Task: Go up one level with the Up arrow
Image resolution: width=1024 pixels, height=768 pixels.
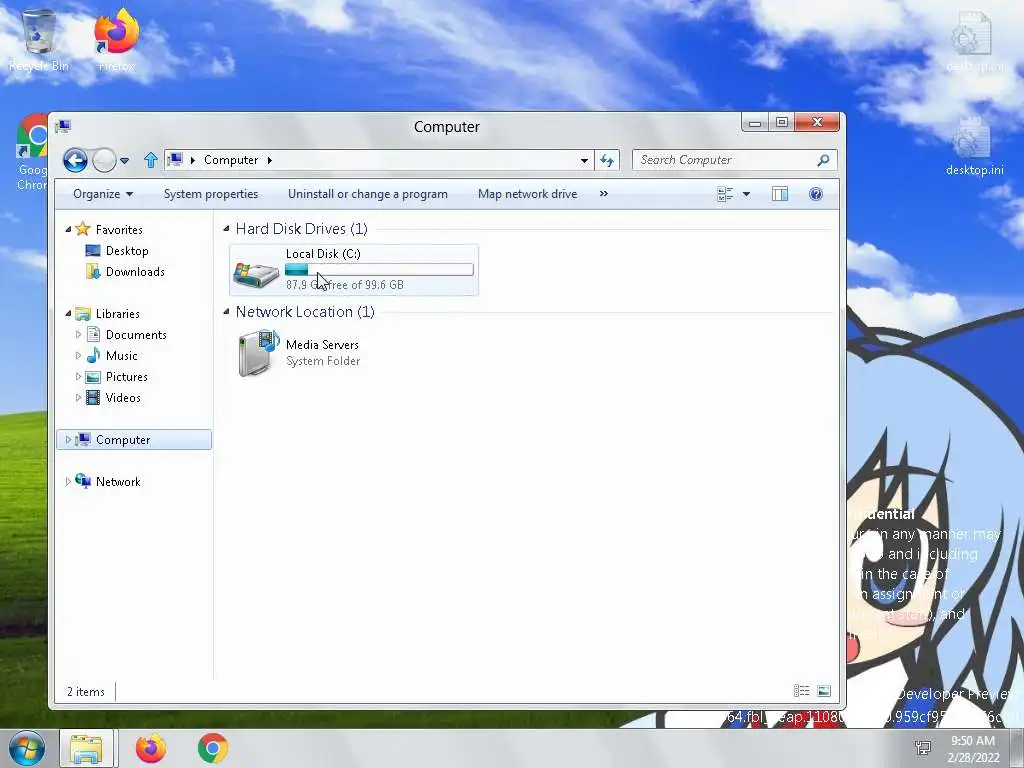Action: (x=151, y=160)
